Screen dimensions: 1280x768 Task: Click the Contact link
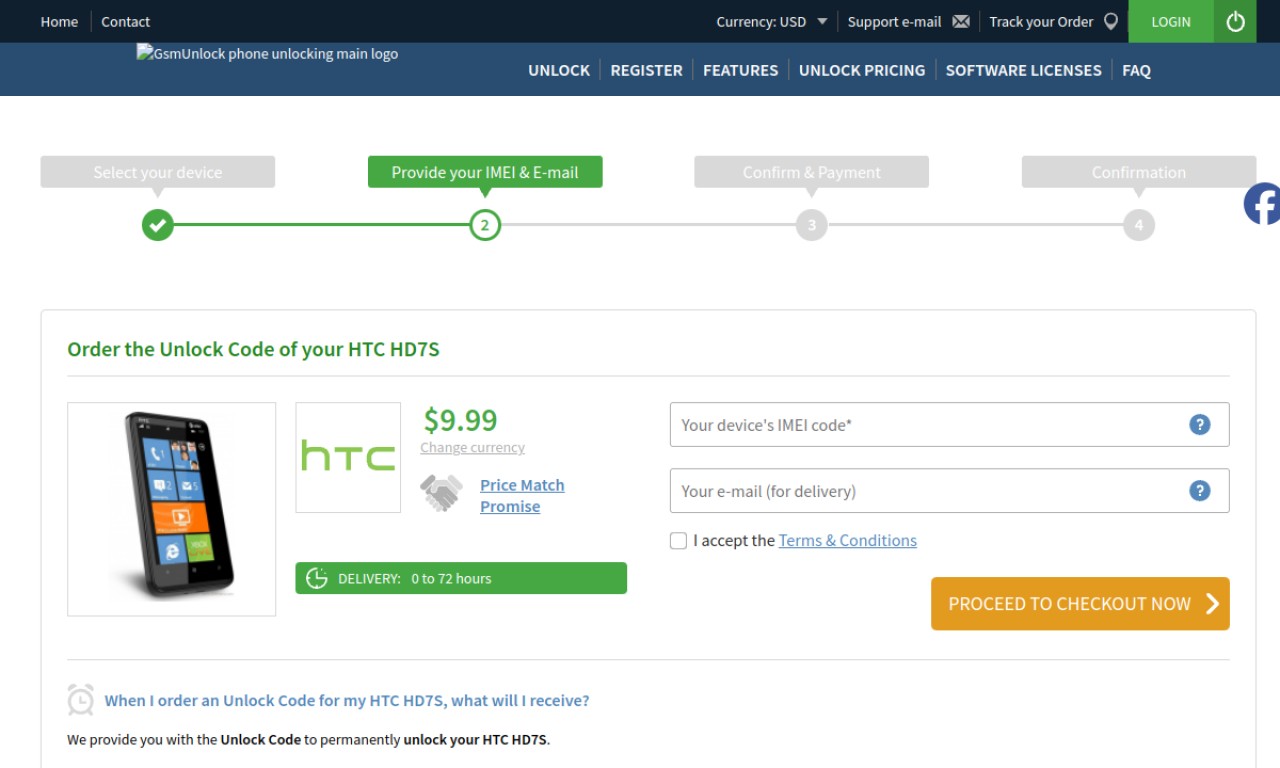(125, 21)
